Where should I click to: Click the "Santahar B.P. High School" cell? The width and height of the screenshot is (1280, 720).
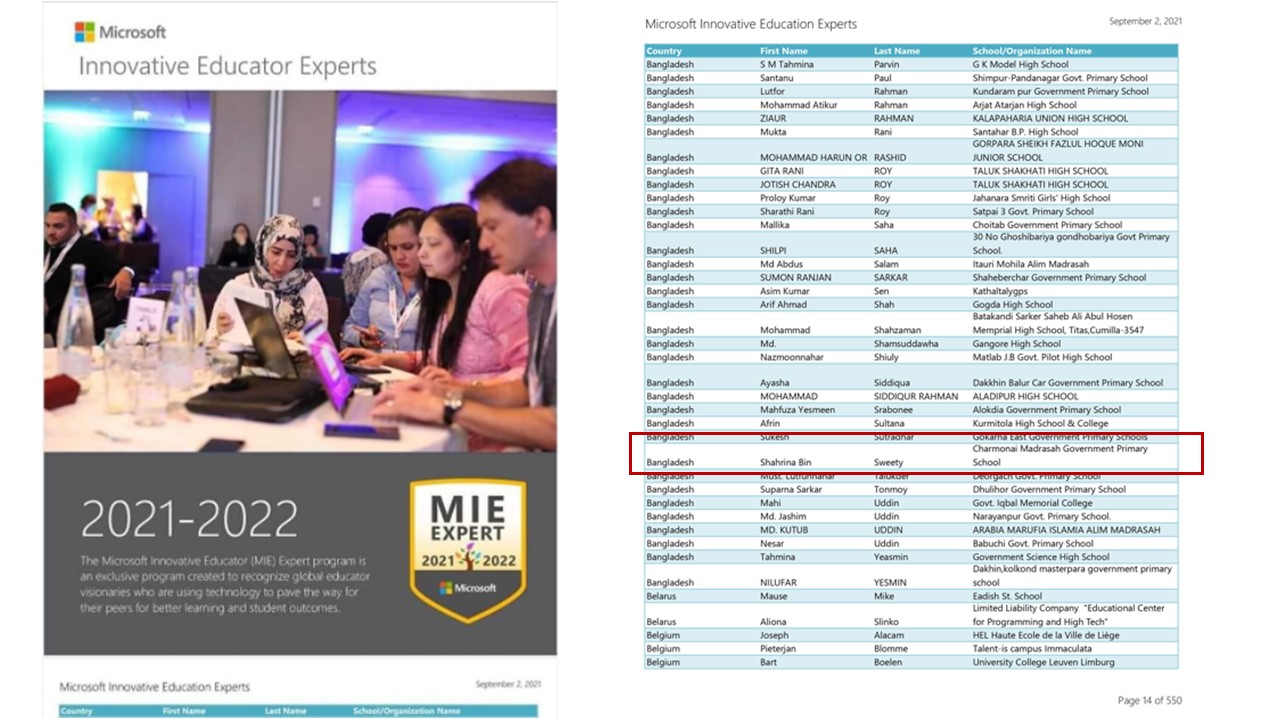1026,132
